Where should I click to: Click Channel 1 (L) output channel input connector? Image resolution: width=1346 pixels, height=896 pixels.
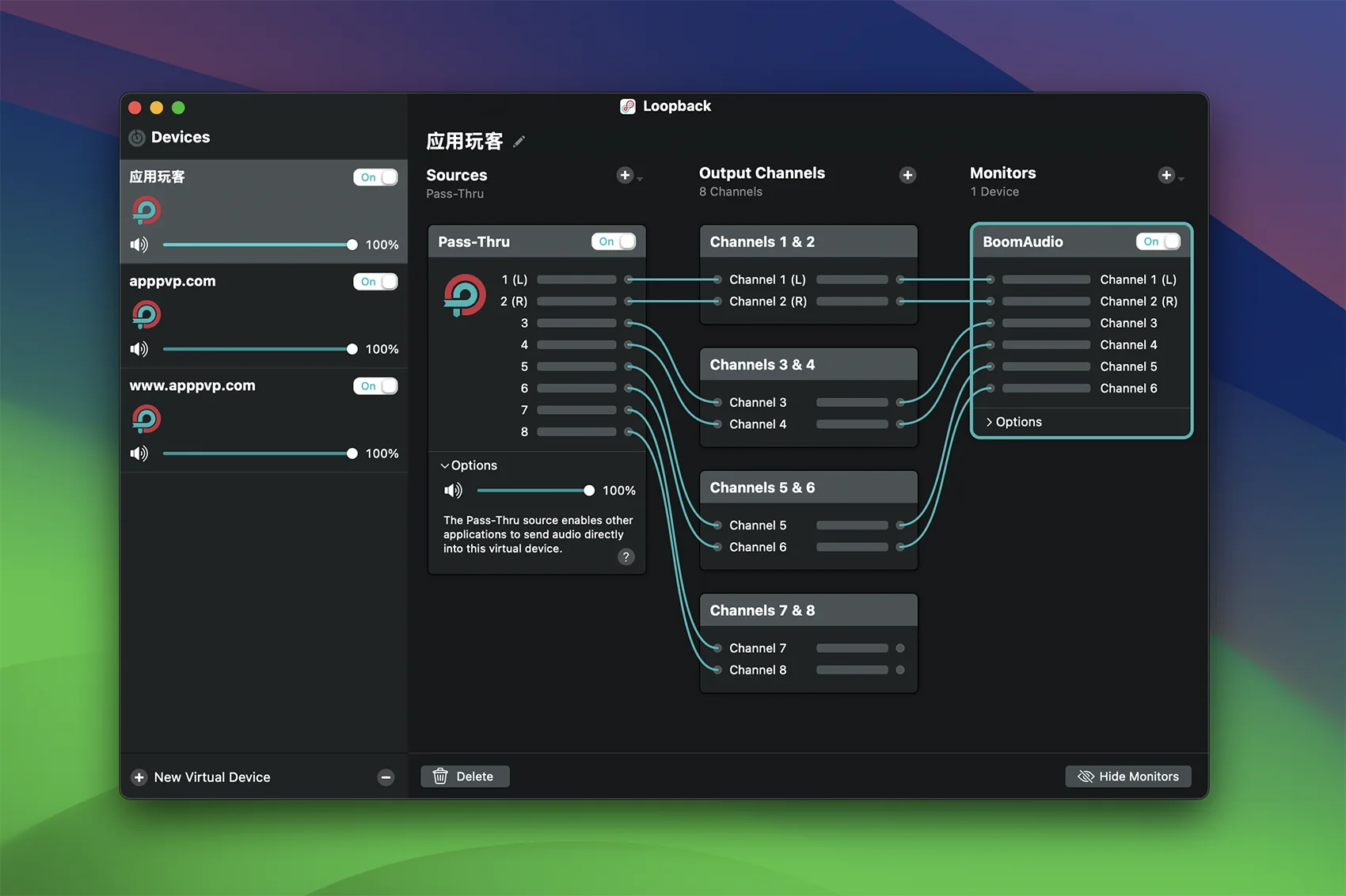coord(717,279)
